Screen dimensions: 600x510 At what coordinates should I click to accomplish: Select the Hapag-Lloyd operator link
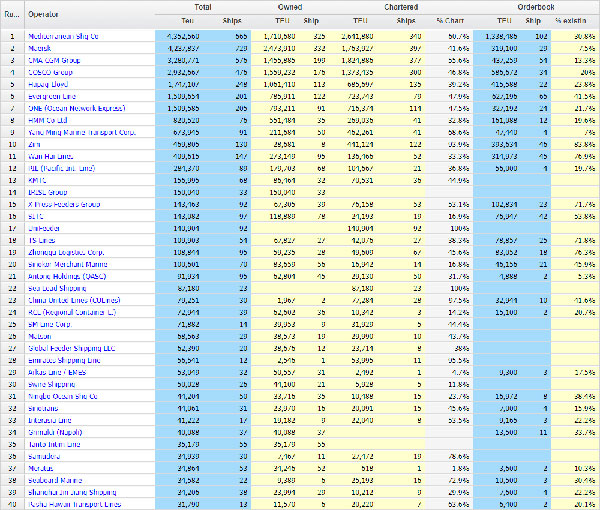pyautogui.click(x=48, y=84)
